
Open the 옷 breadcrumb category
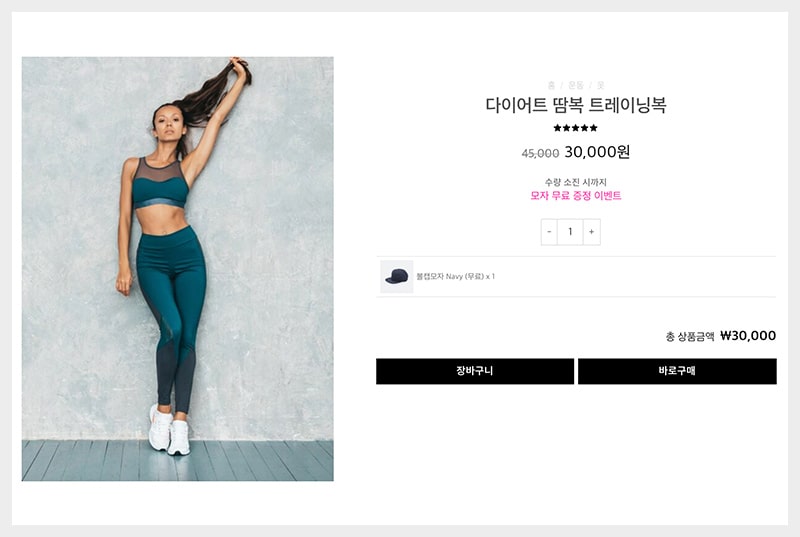(601, 85)
